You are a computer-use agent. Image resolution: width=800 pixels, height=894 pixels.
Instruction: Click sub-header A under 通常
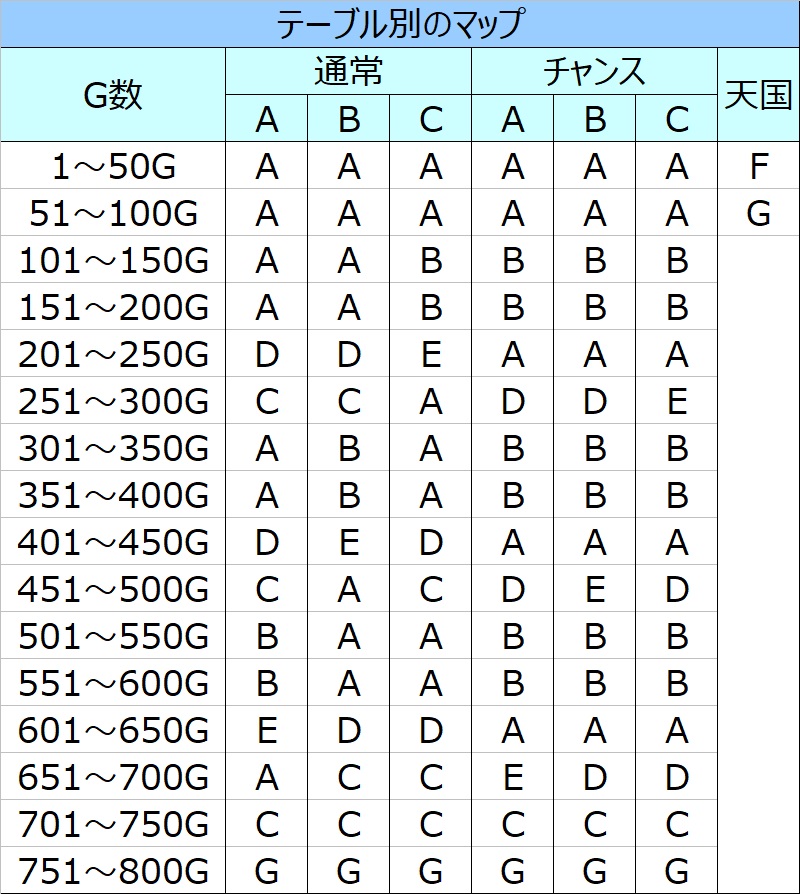267,120
